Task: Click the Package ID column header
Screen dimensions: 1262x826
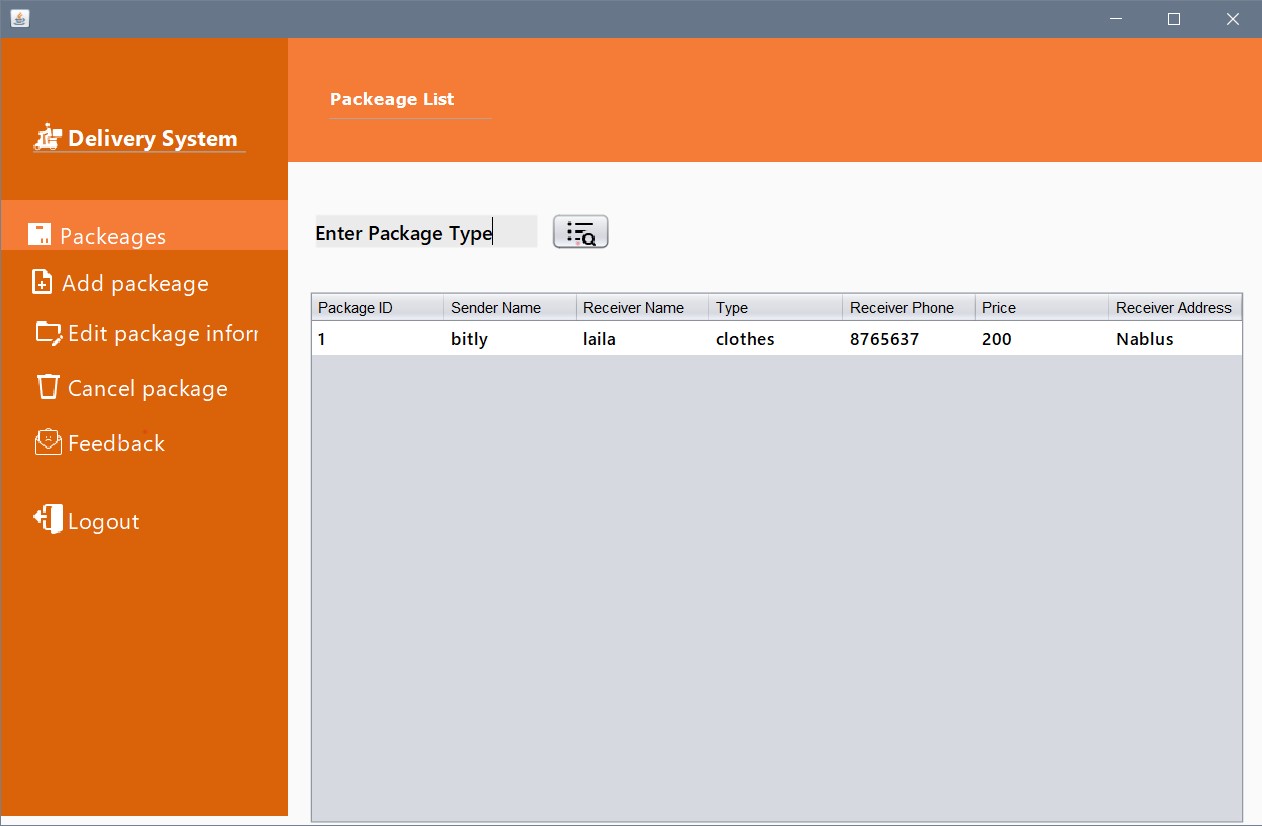Action: click(377, 307)
